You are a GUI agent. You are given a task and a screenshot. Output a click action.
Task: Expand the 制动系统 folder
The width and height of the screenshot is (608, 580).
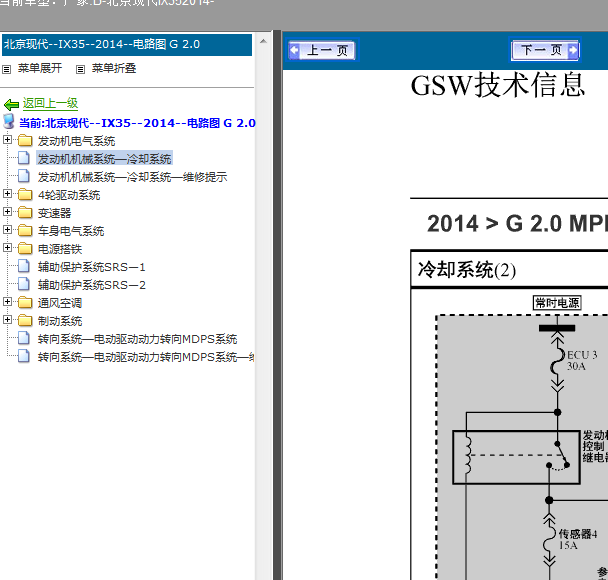click(x=7, y=319)
